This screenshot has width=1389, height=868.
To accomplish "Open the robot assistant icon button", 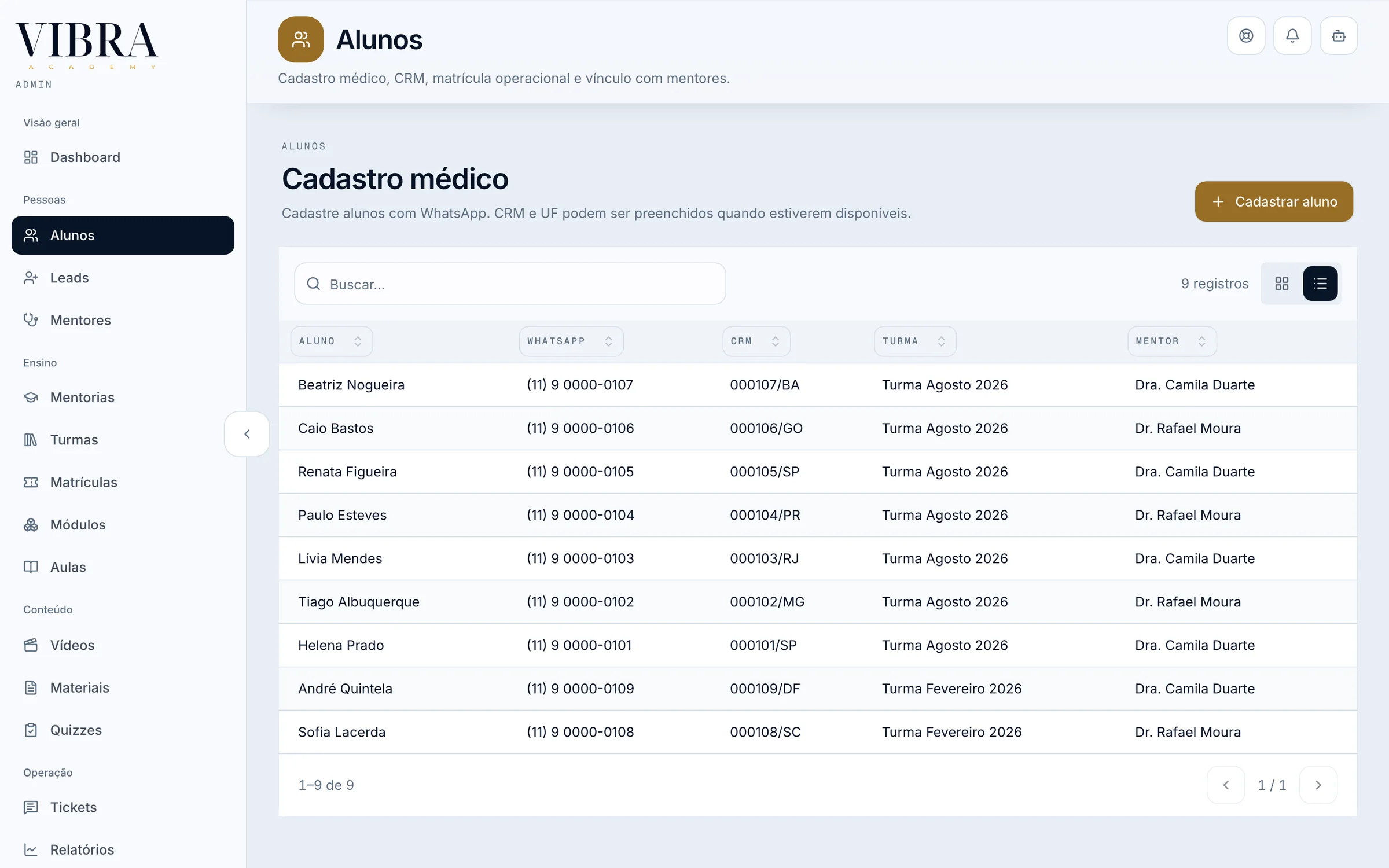I will (1338, 36).
